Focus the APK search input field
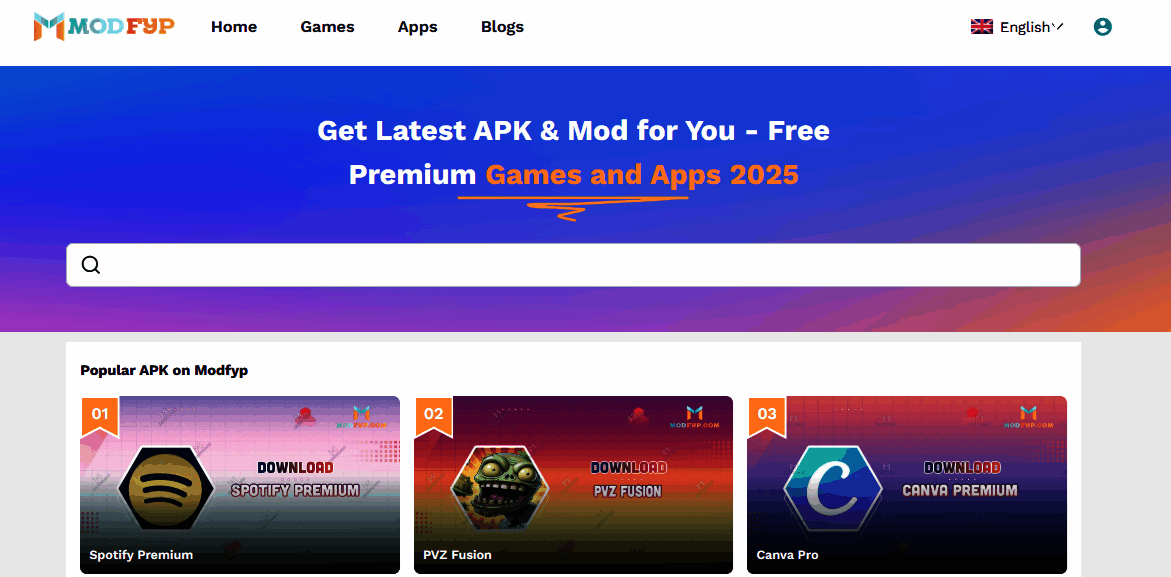The height and width of the screenshot is (577, 1171). (574, 265)
